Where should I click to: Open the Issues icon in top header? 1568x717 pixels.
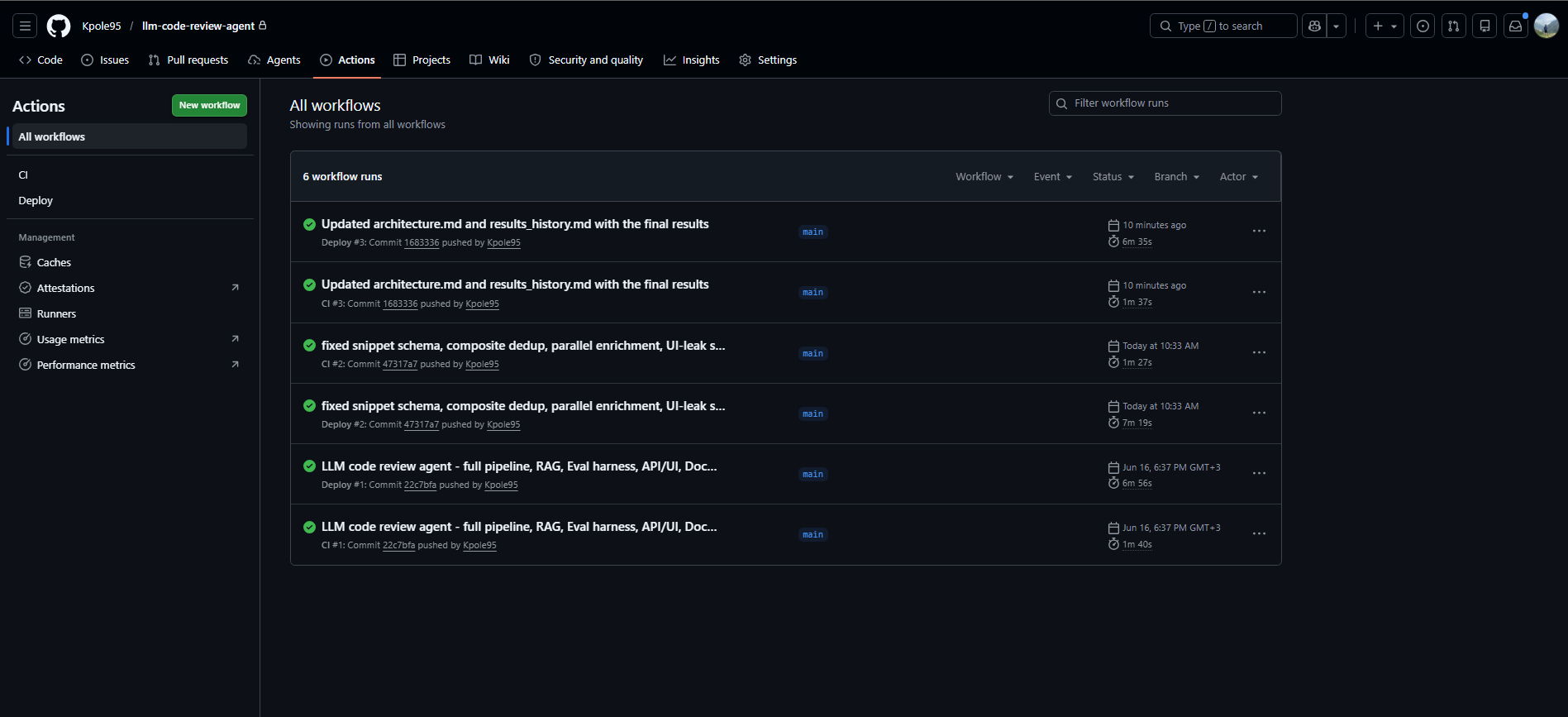1423,26
